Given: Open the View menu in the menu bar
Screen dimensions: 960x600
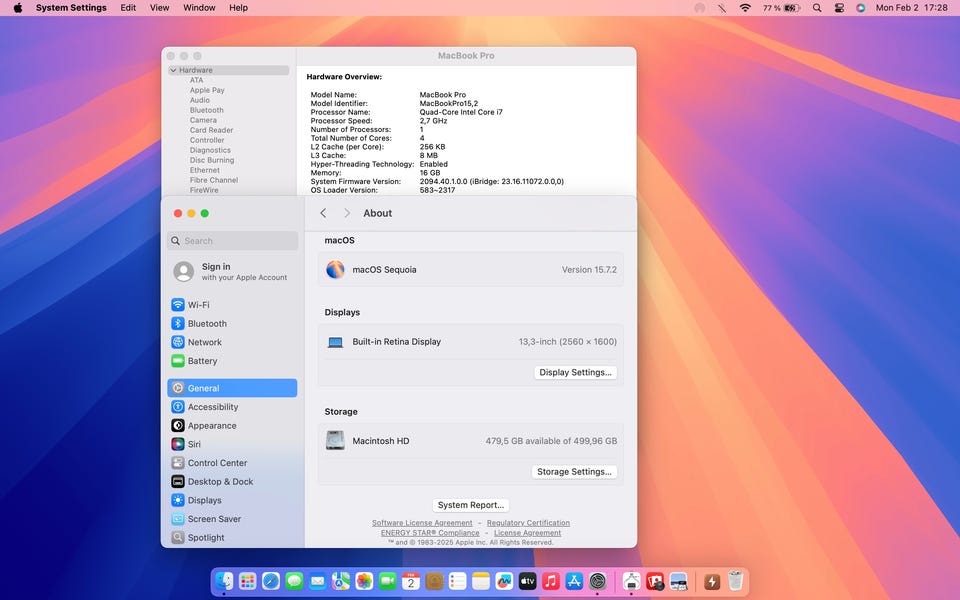Looking at the screenshot, I should 159,8.
